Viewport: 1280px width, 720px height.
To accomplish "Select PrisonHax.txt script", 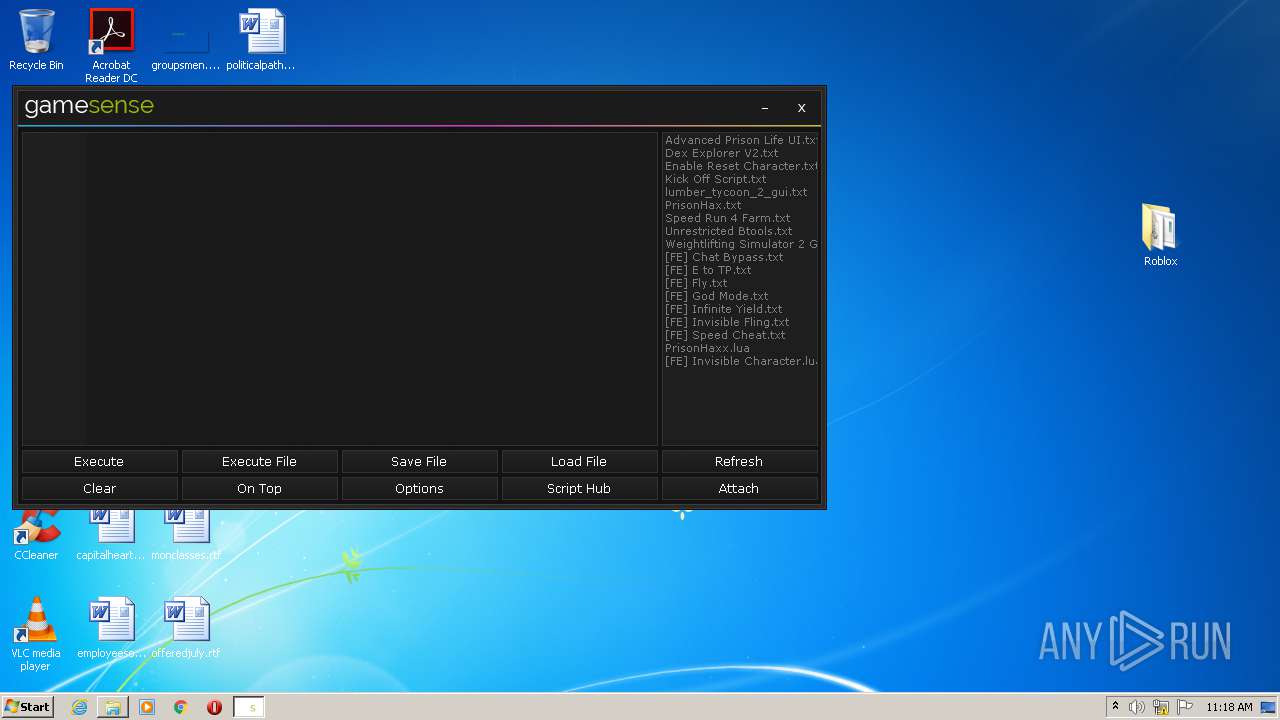I will pos(703,205).
